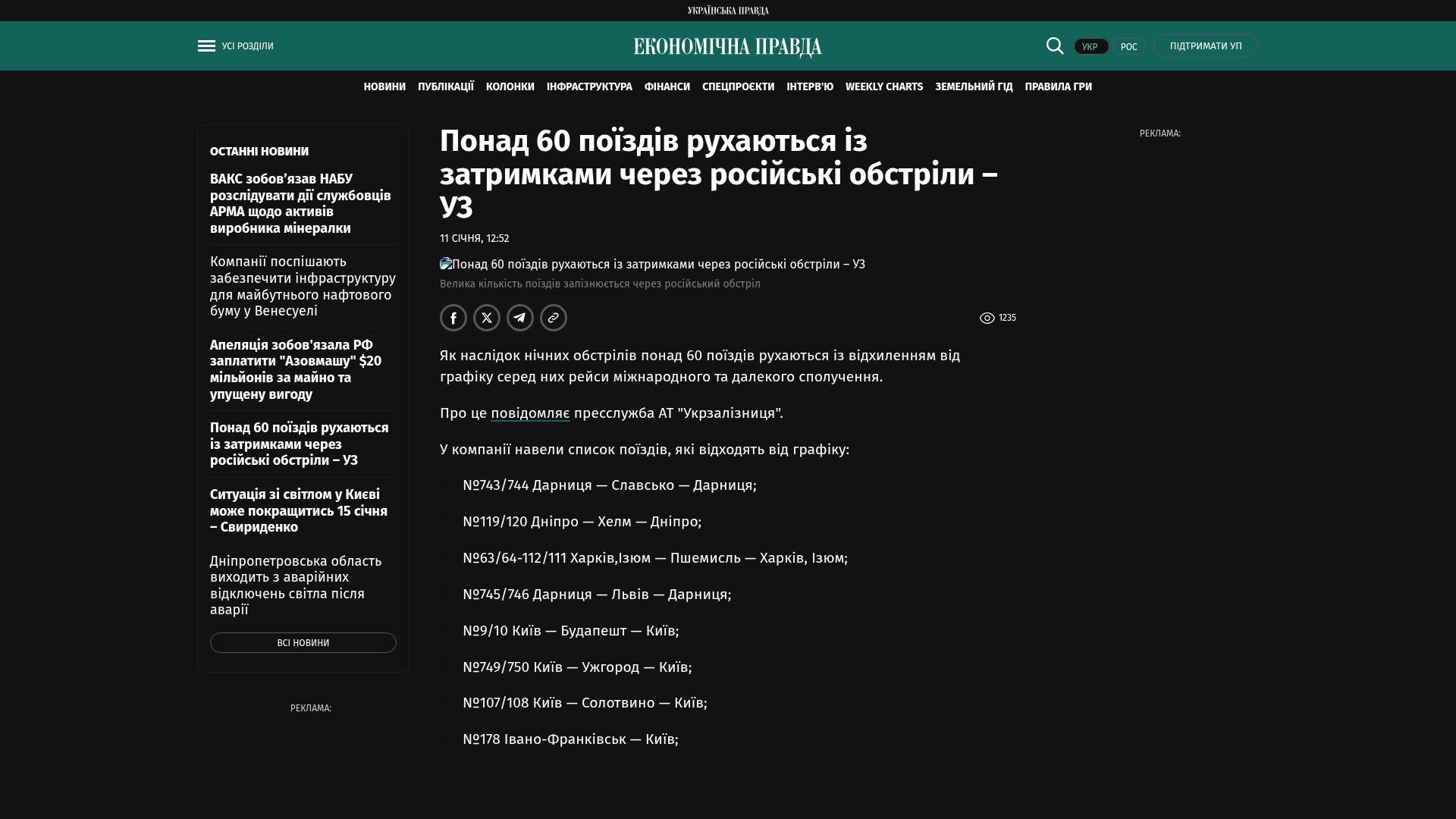1456x819 pixels.
Task: Copy the article link icon
Action: click(x=554, y=318)
